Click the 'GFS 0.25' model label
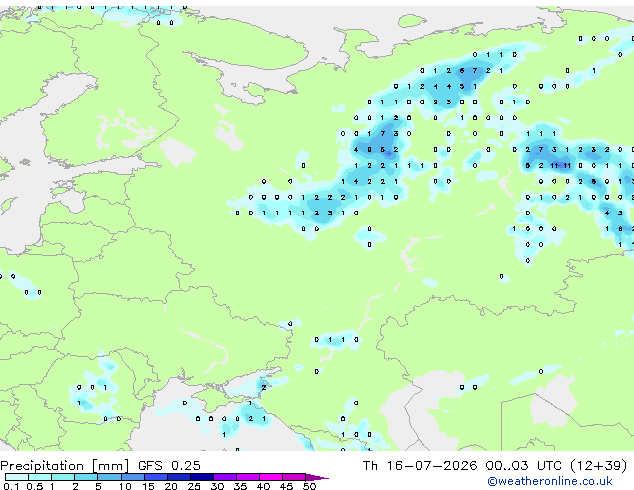The width and height of the screenshot is (634, 490). (169, 466)
